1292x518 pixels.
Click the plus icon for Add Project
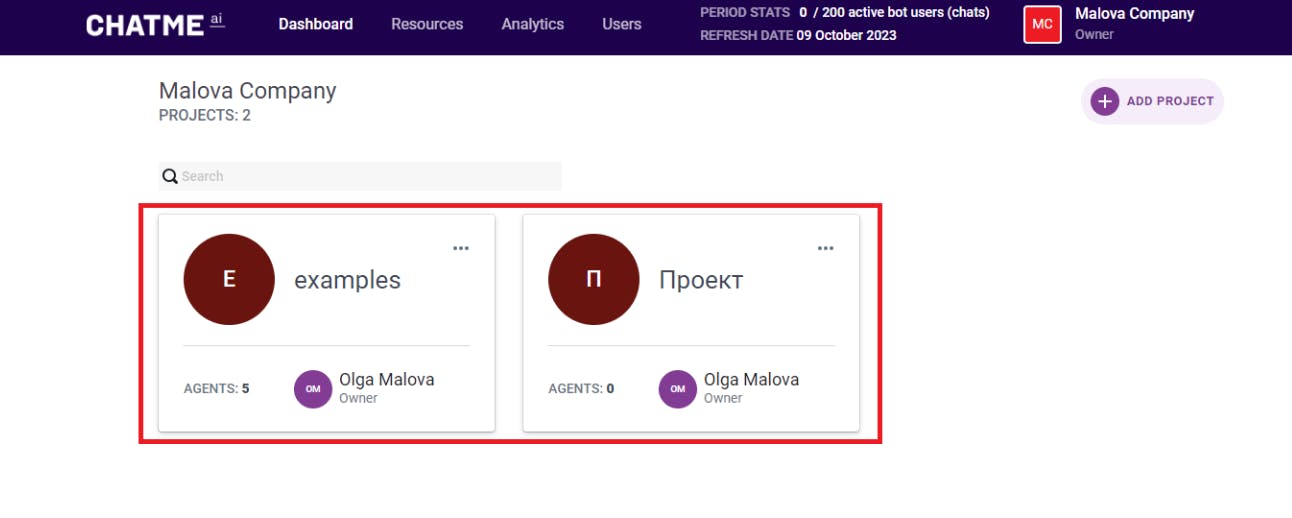pyautogui.click(x=1105, y=101)
